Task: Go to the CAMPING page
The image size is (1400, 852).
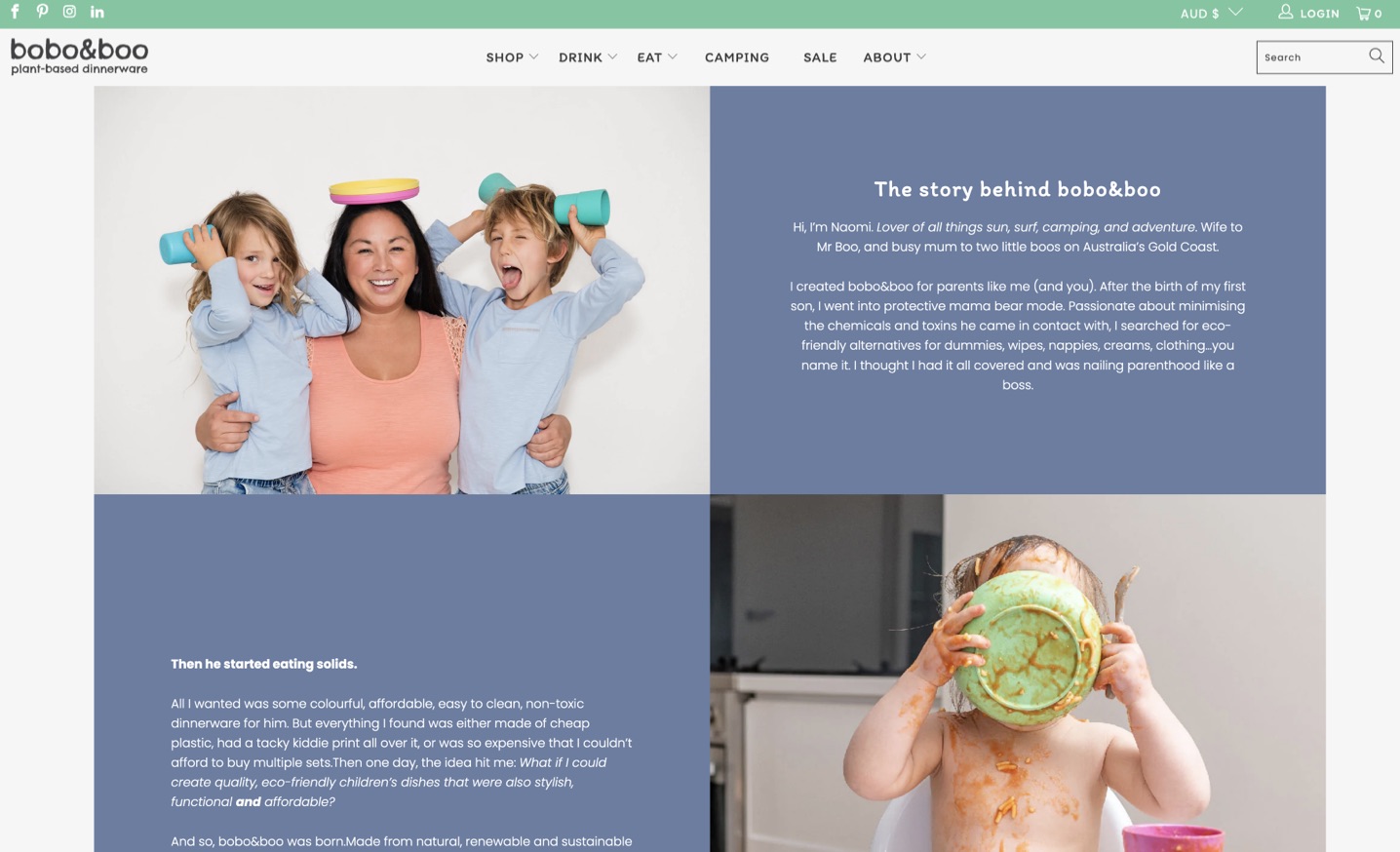Action: tap(737, 58)
